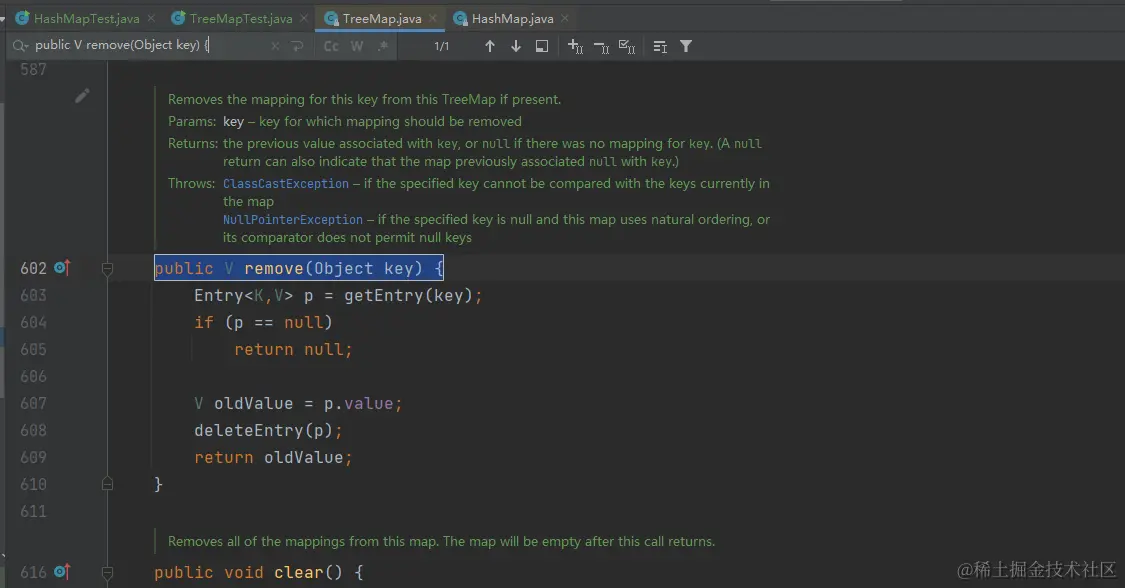The image size is (1125, 588).
Task: Click override gutter icon at line 616
Action: [62, 572]
